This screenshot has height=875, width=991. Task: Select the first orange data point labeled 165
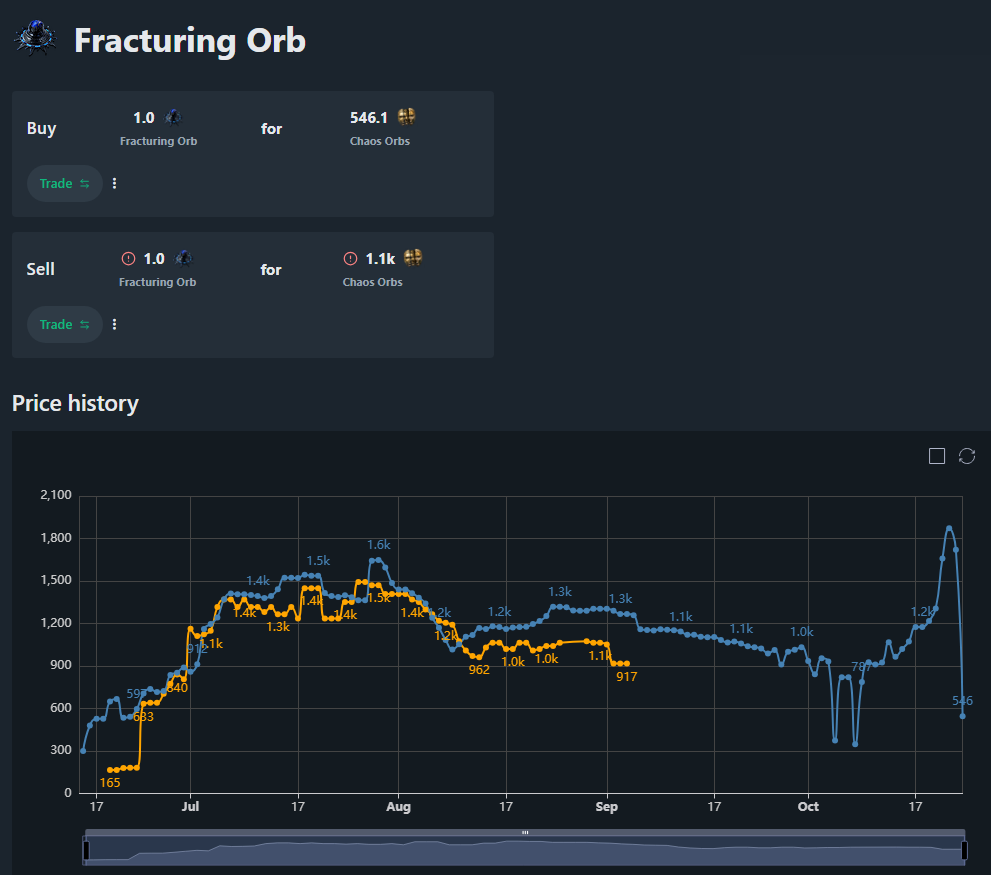click(109, 770)
